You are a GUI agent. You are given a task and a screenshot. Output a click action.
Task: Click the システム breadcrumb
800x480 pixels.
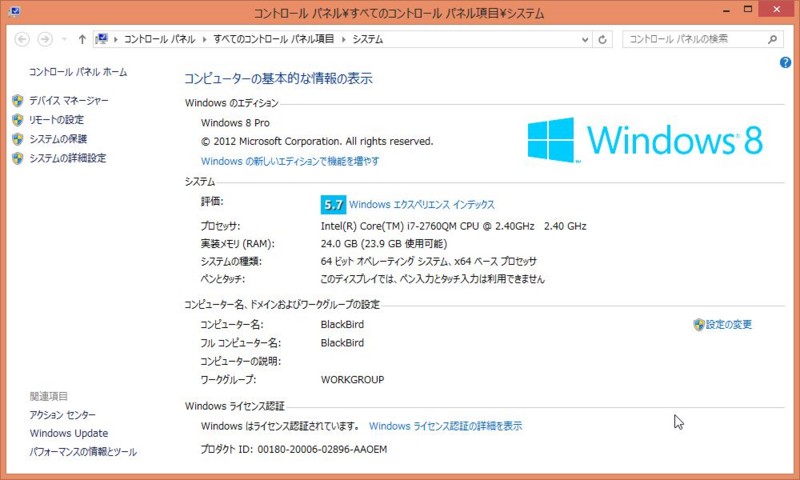point(368,39)
